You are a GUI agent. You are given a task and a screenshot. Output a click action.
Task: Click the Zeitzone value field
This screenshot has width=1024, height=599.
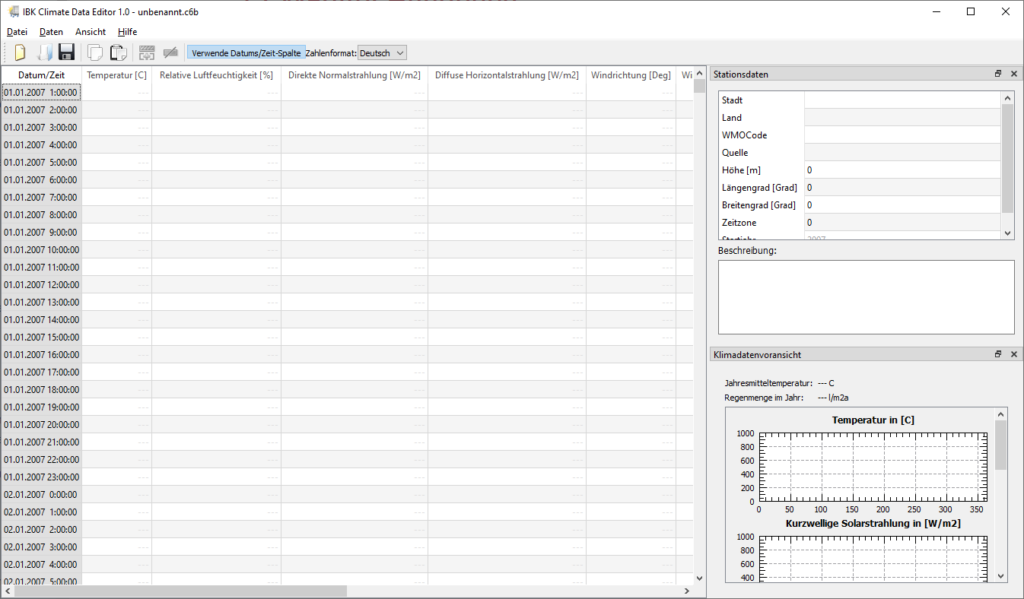903,223
